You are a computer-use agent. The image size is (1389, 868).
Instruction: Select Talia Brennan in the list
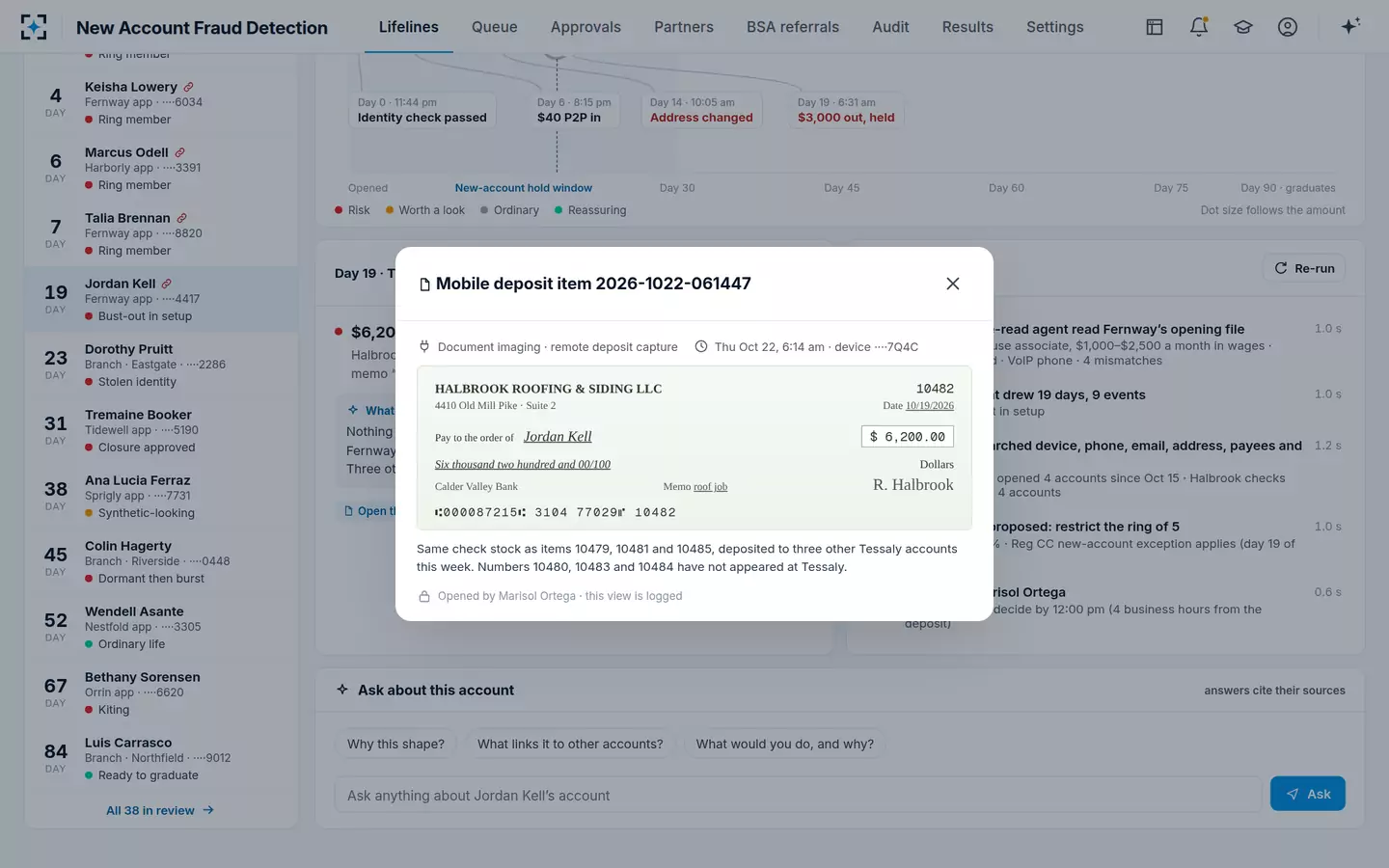161,233
